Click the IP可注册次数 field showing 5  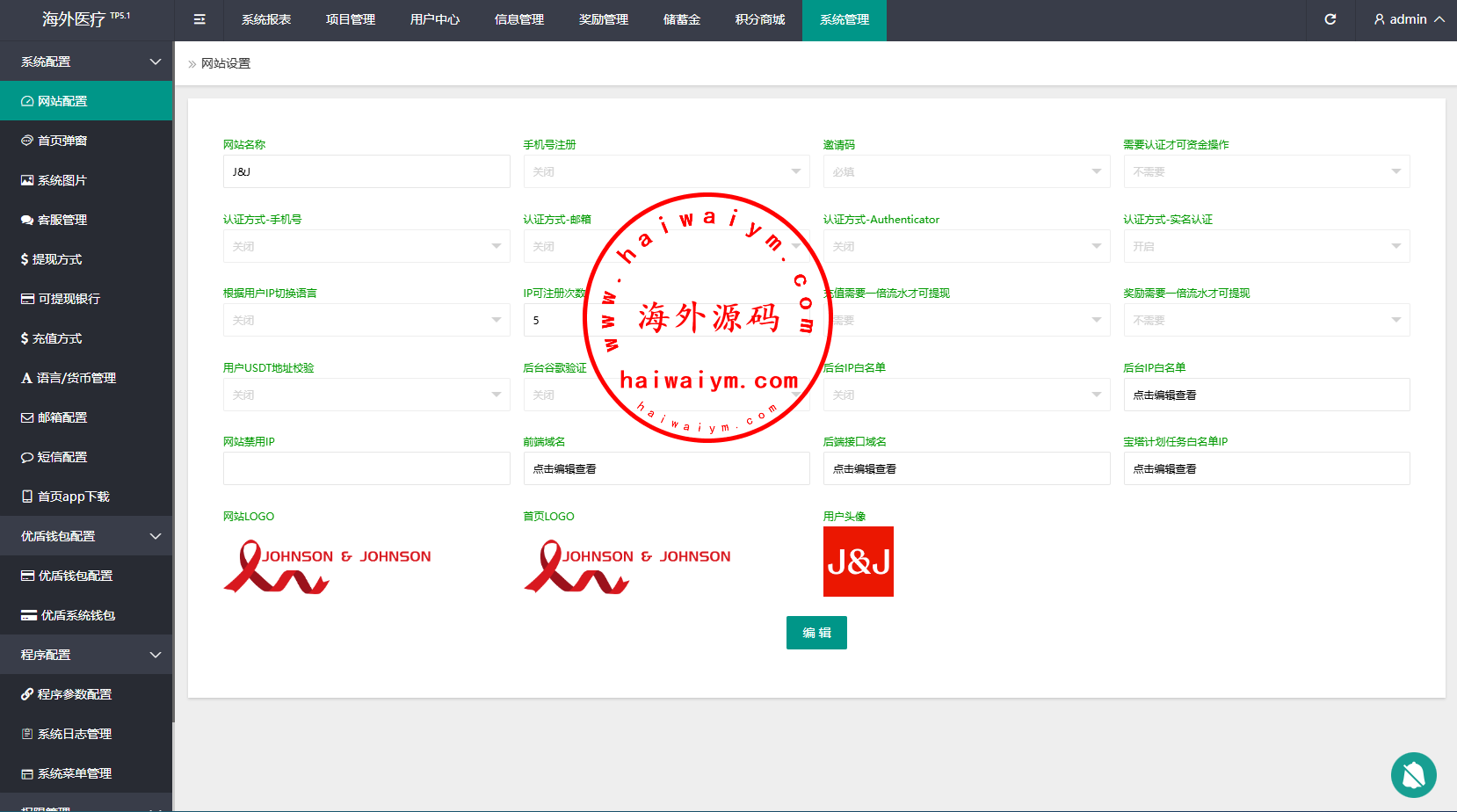666,320
